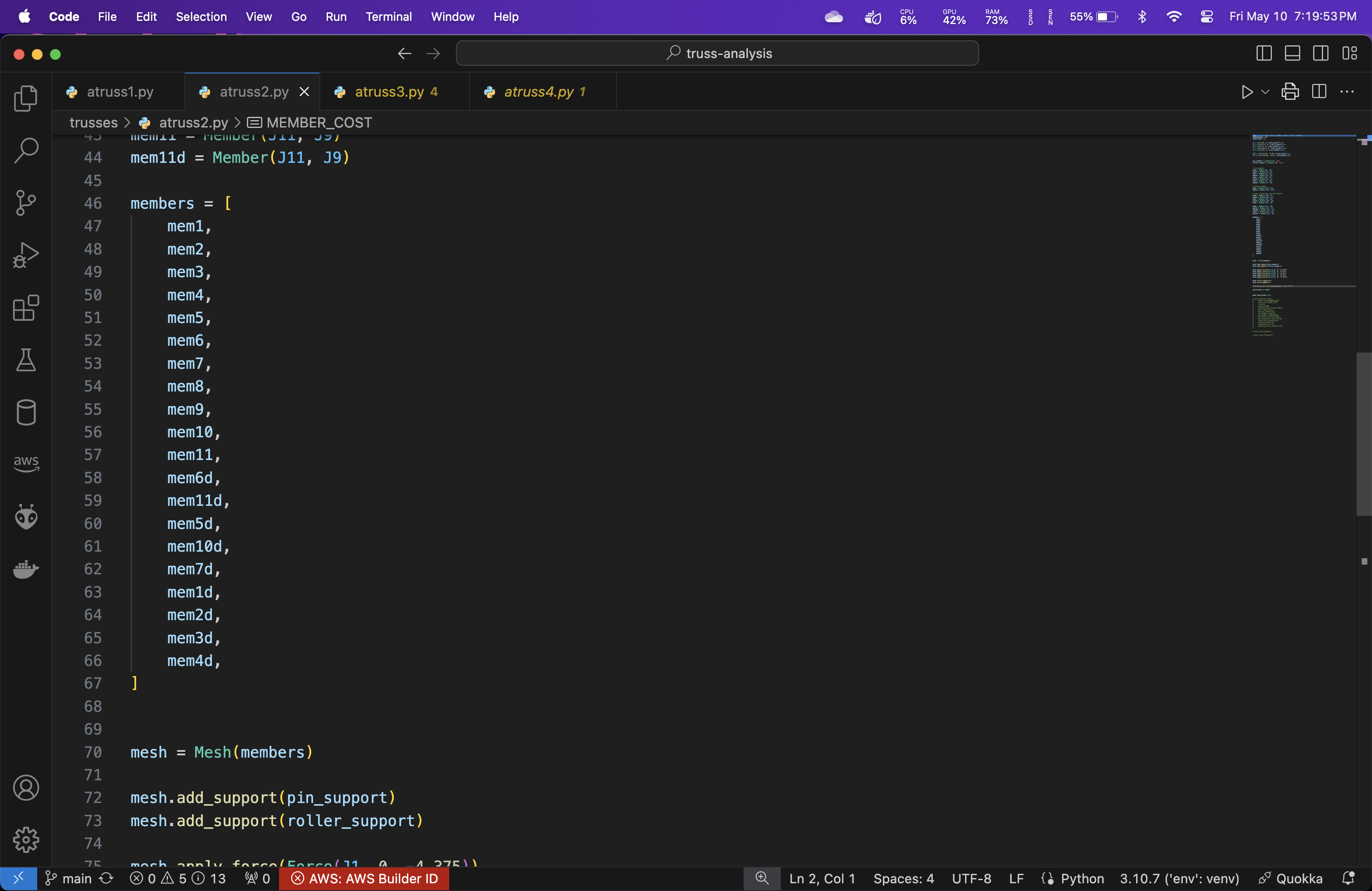Screen dimensions: 1372x891
Task: Click line 46 'members = [' code
Action: [x=181, y=203]
